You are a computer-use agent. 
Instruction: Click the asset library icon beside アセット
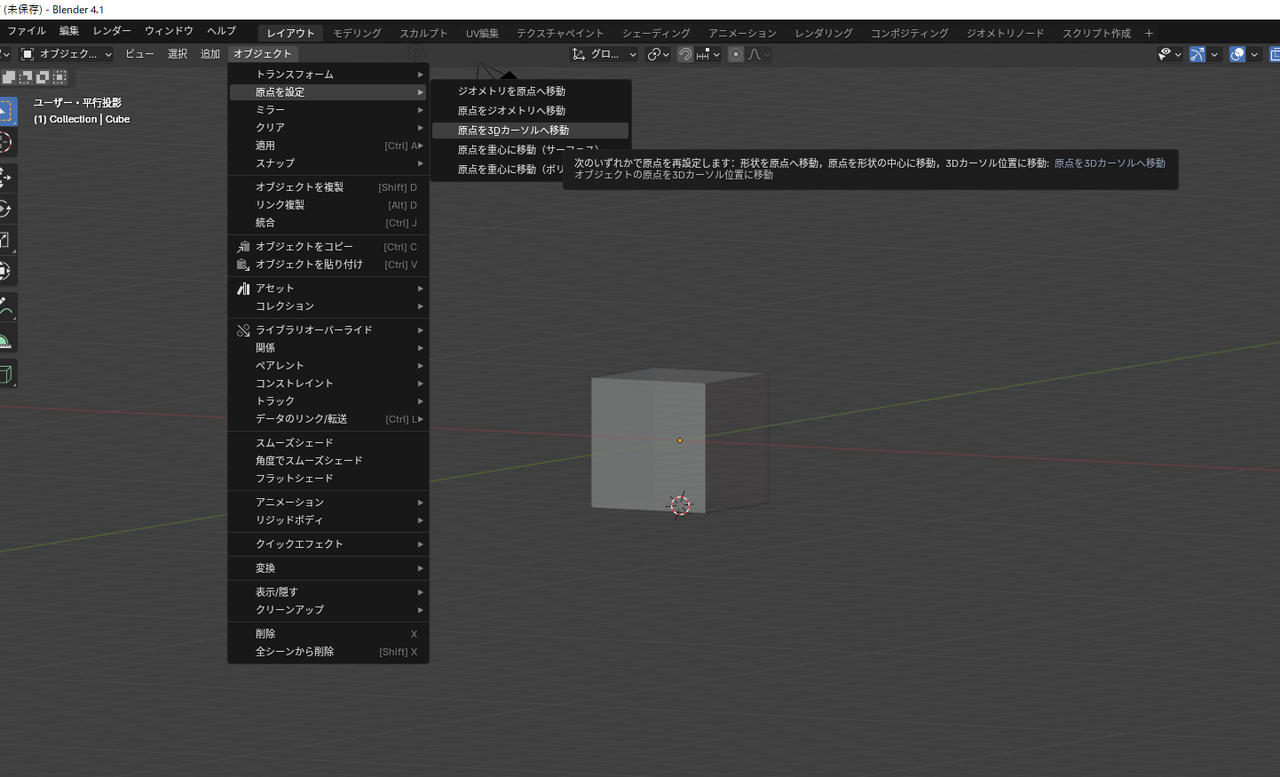coord(243,289)
